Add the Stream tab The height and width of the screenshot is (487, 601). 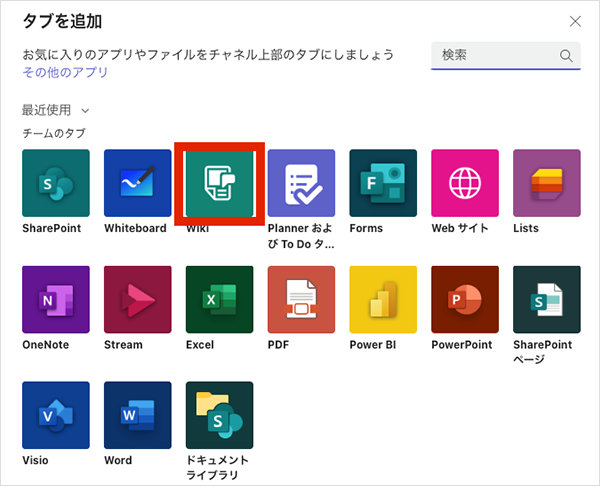138,300
